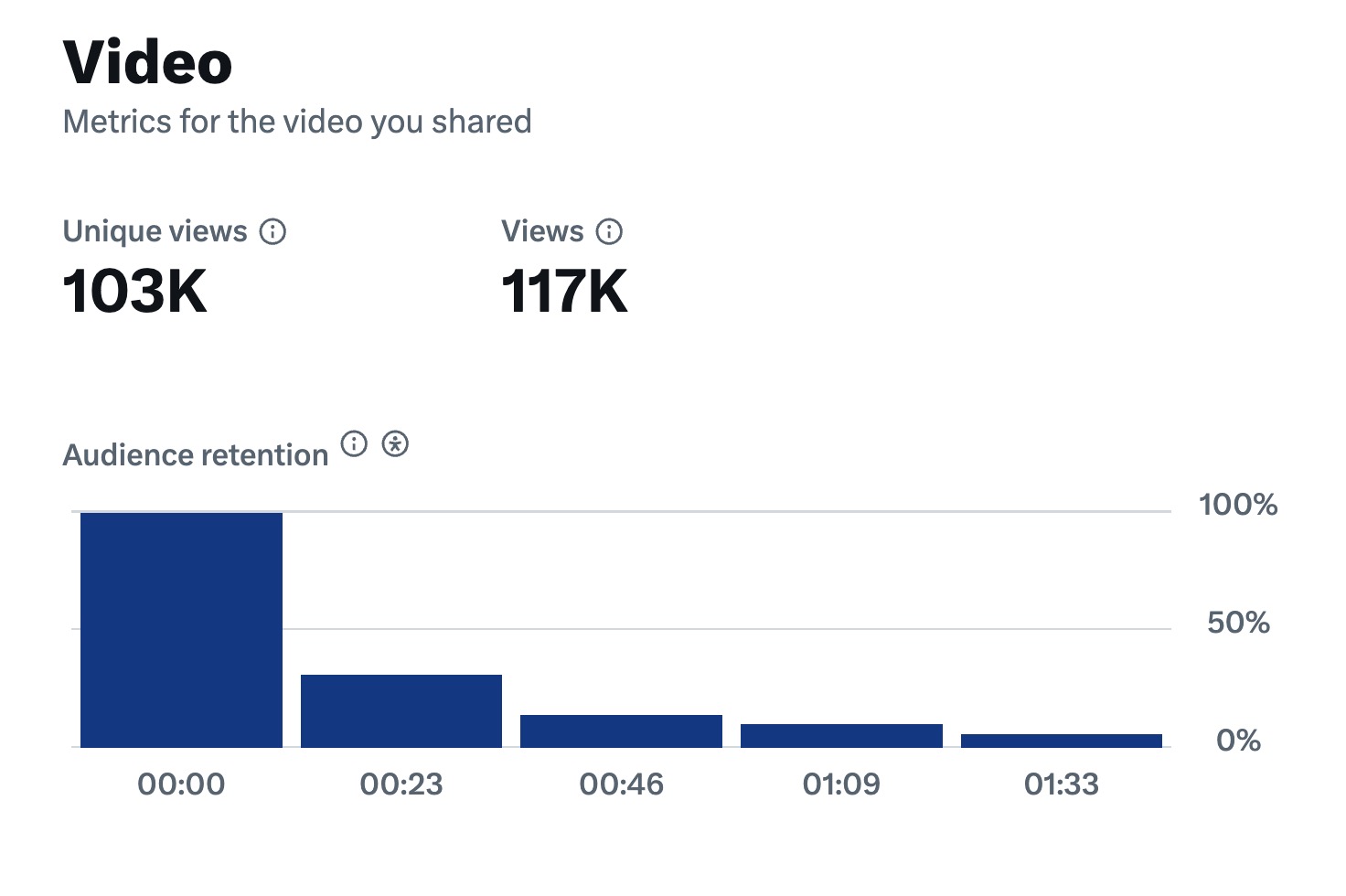Click the Metrics for the video subtitle
The height and width of the screenshot is (896, 1346).
[297, 122]
